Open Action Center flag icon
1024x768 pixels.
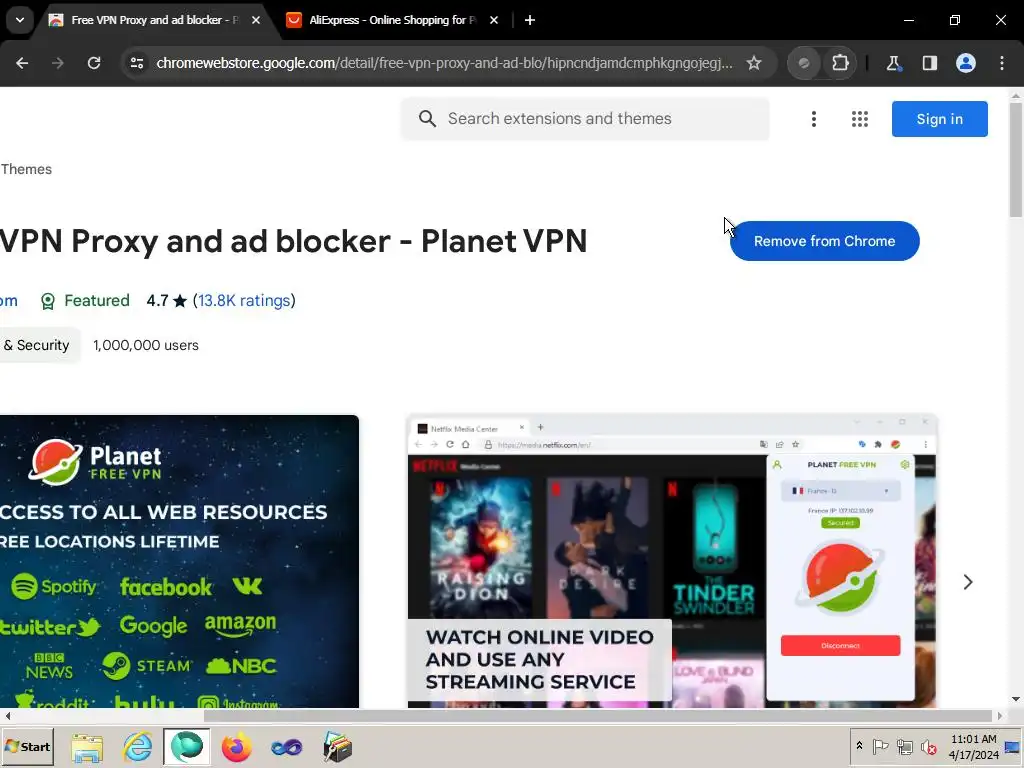pos(880,746)
